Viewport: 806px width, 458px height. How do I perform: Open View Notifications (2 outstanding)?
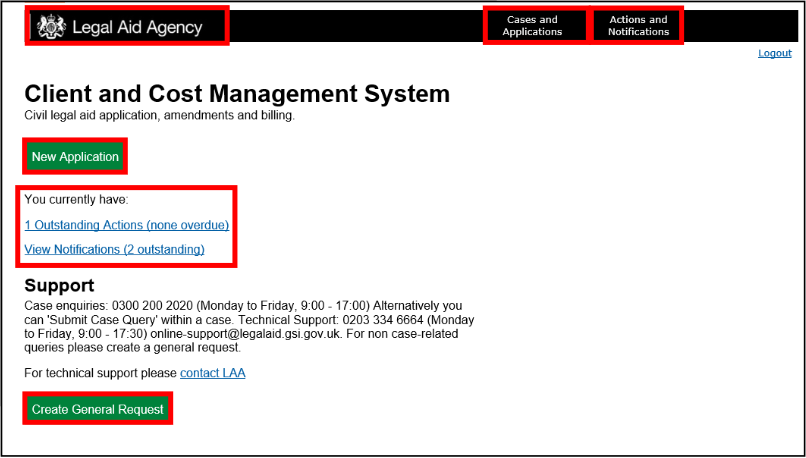tap(114, 249)
